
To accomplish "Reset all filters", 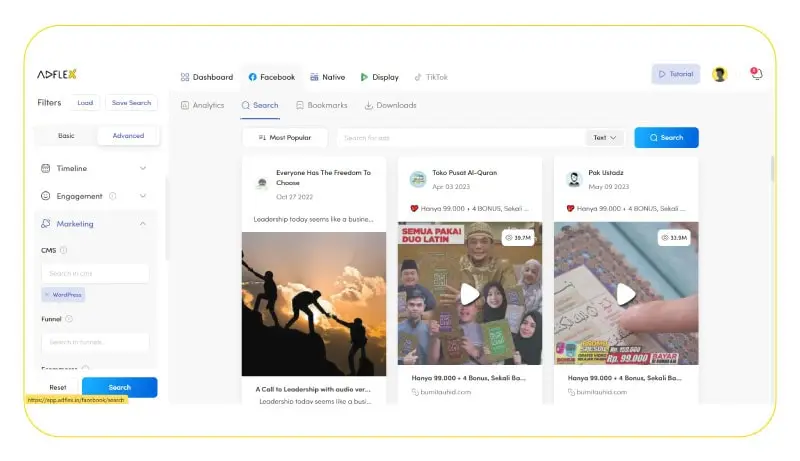I will pyautogui.click(x=58, y=388).
